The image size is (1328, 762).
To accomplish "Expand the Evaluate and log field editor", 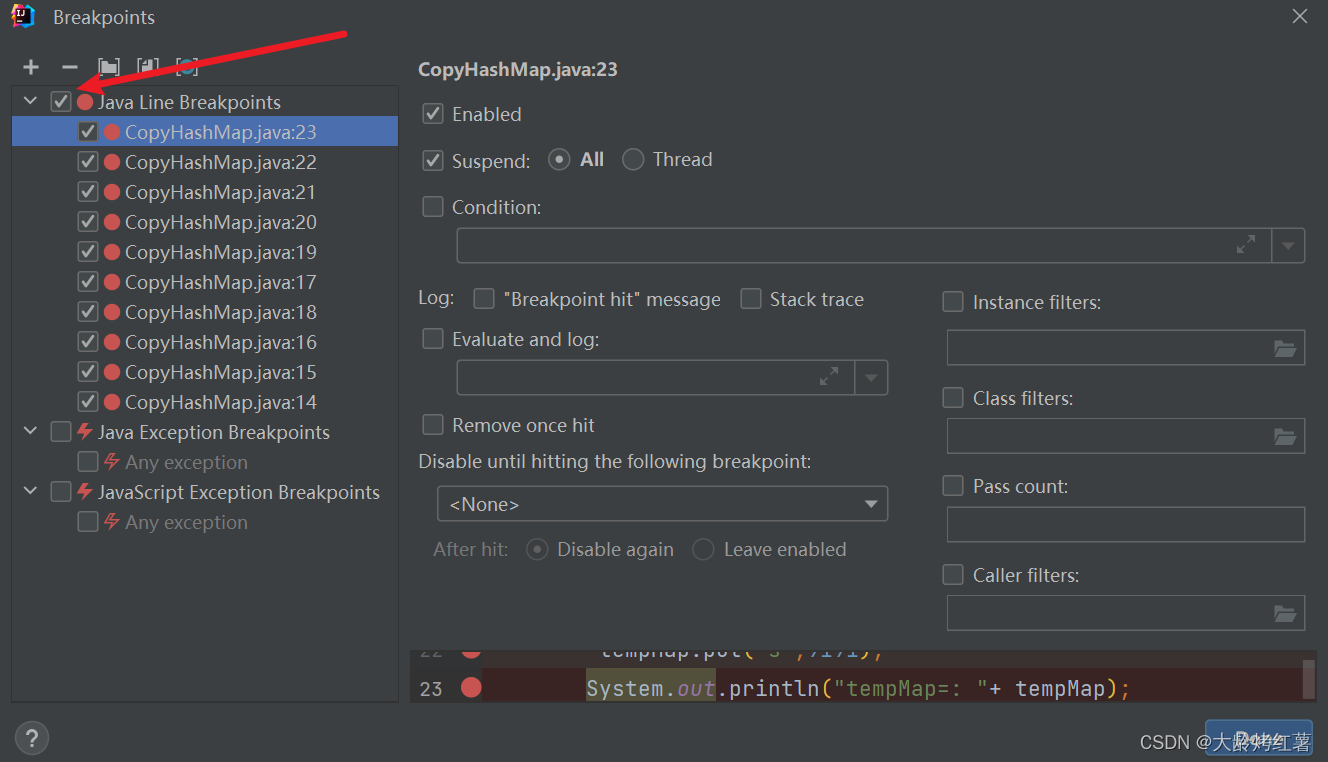I will pos(829,377).
